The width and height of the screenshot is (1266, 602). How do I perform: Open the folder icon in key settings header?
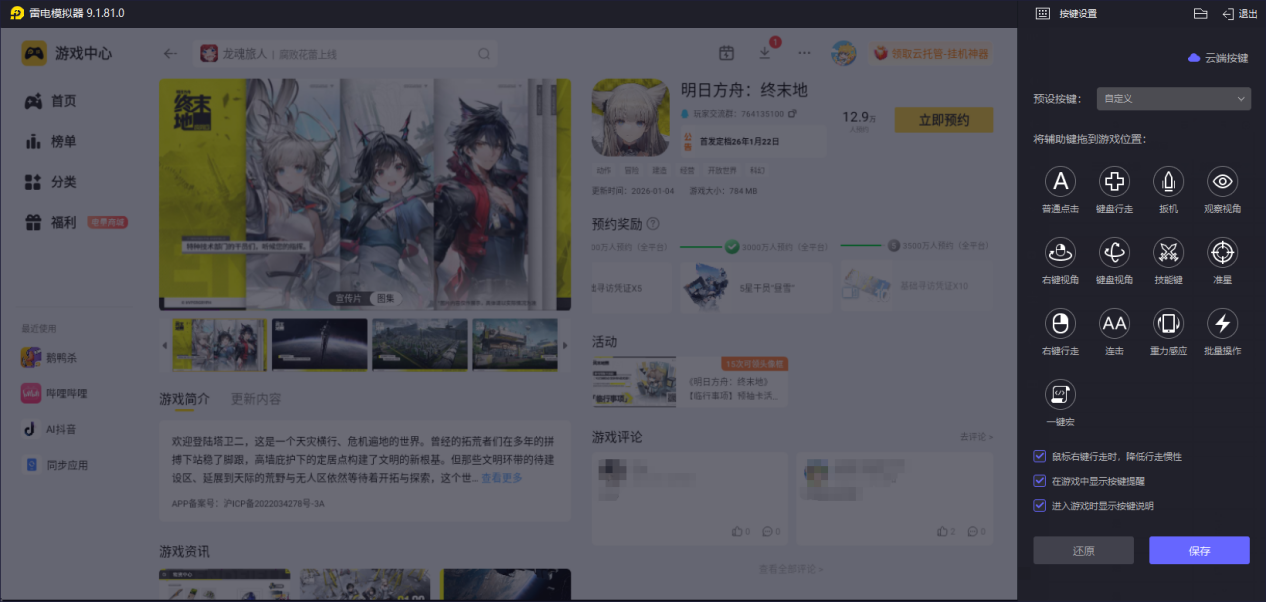1201,13
